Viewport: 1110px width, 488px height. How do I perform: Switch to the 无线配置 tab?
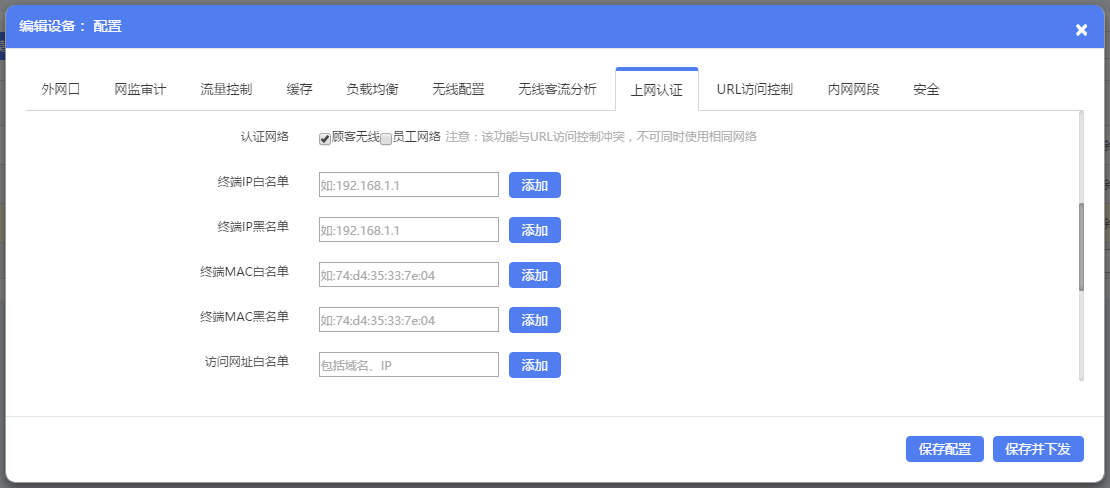click(458, 89)
